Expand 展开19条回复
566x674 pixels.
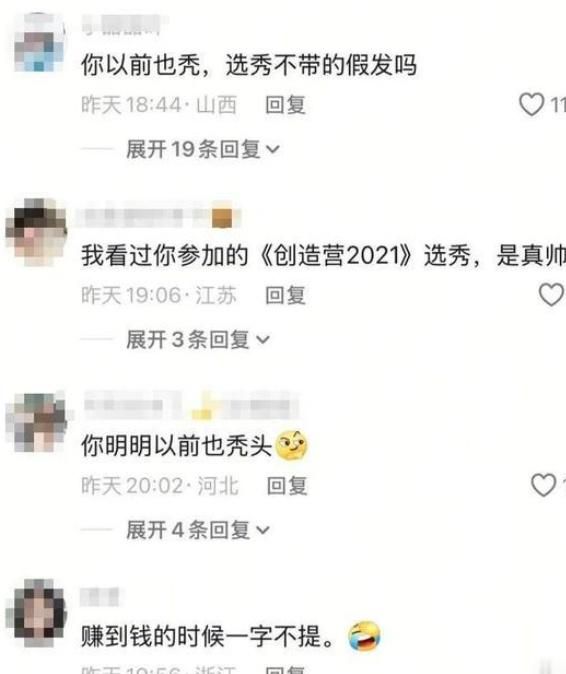(203, 150)
